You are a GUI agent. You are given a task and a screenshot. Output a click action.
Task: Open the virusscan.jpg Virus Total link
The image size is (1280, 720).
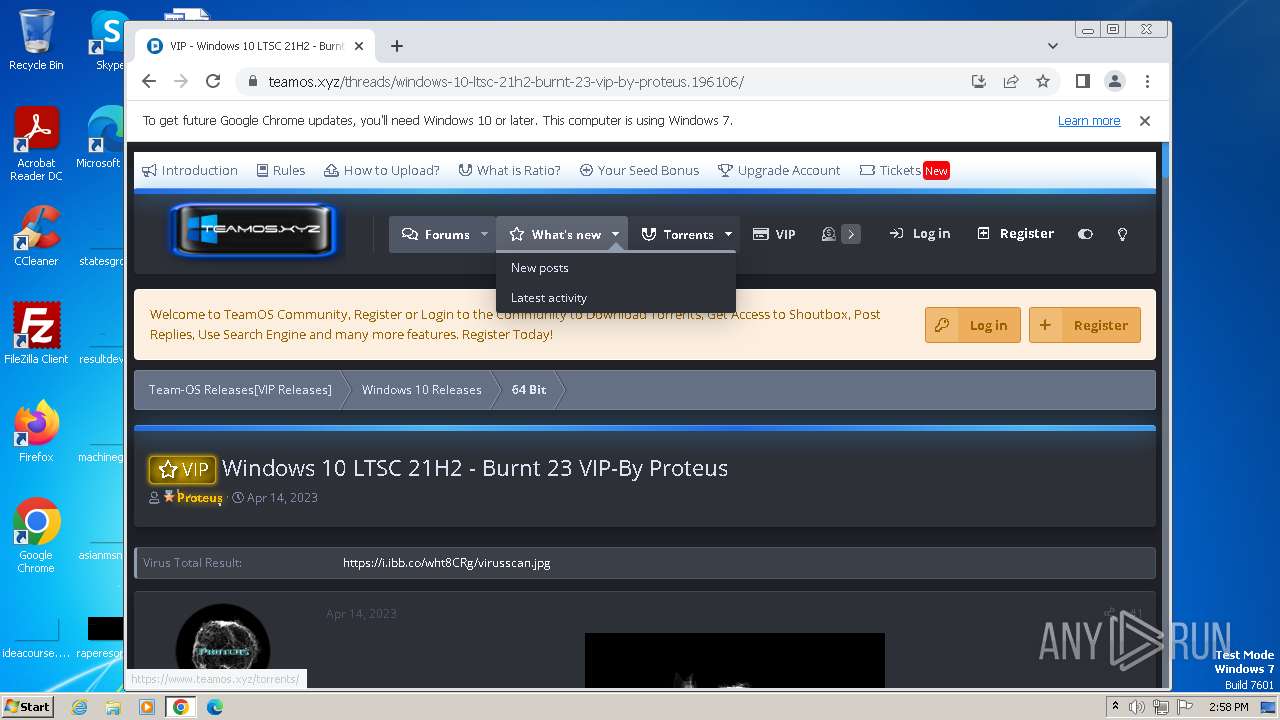(446, 563)
